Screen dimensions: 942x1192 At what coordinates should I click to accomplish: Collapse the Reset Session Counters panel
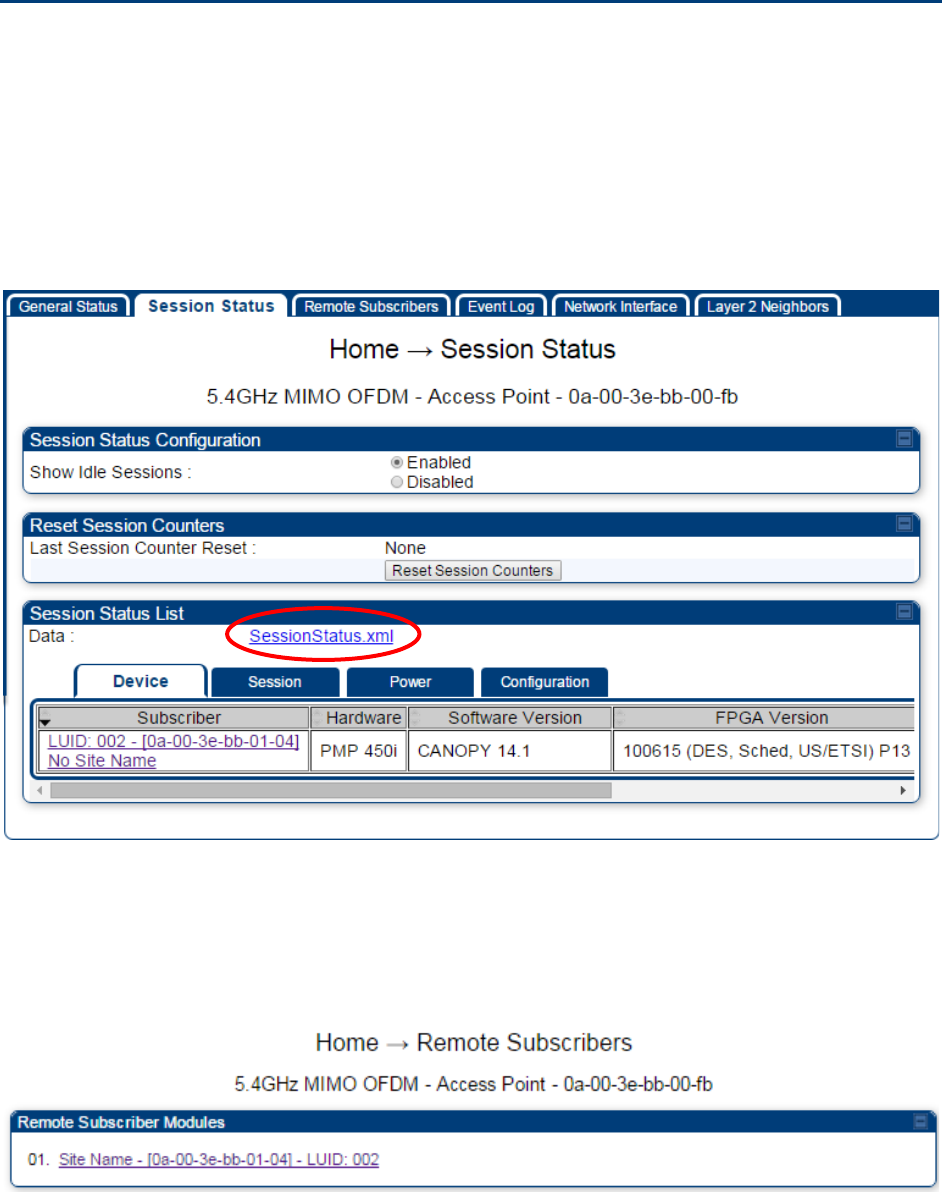point(904,524)
